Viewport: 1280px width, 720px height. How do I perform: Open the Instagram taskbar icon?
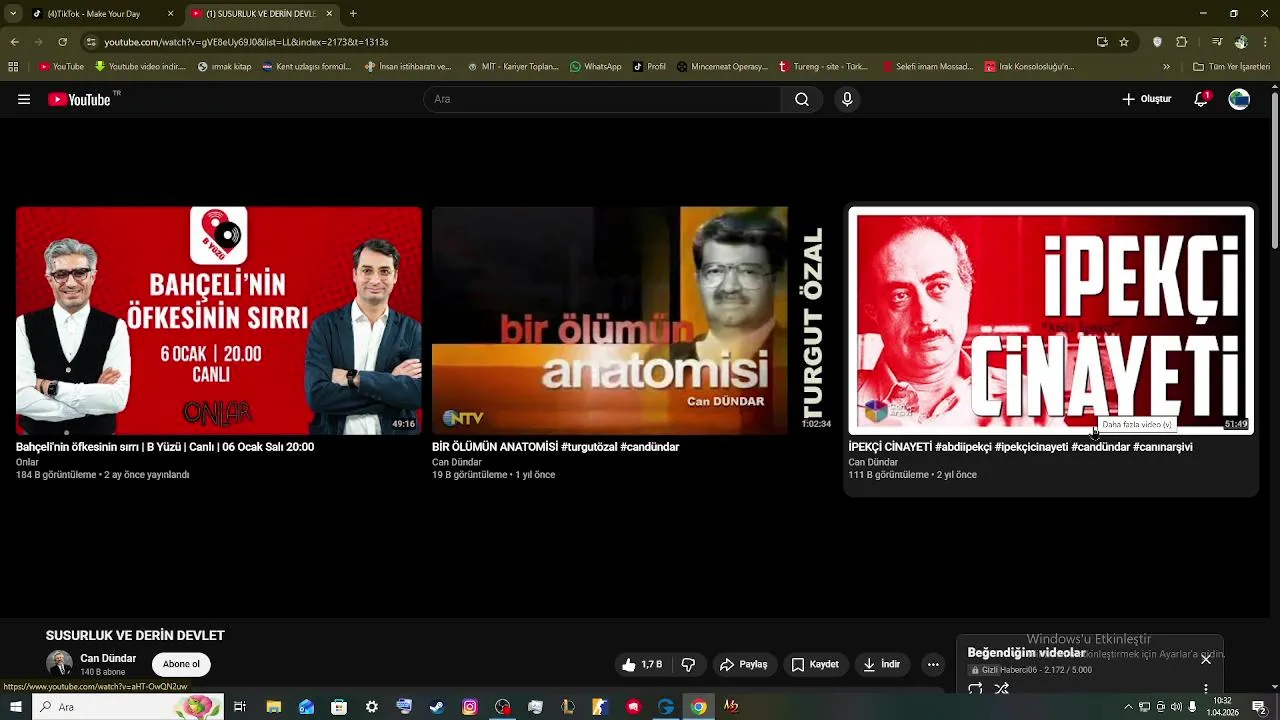(470, 707)
